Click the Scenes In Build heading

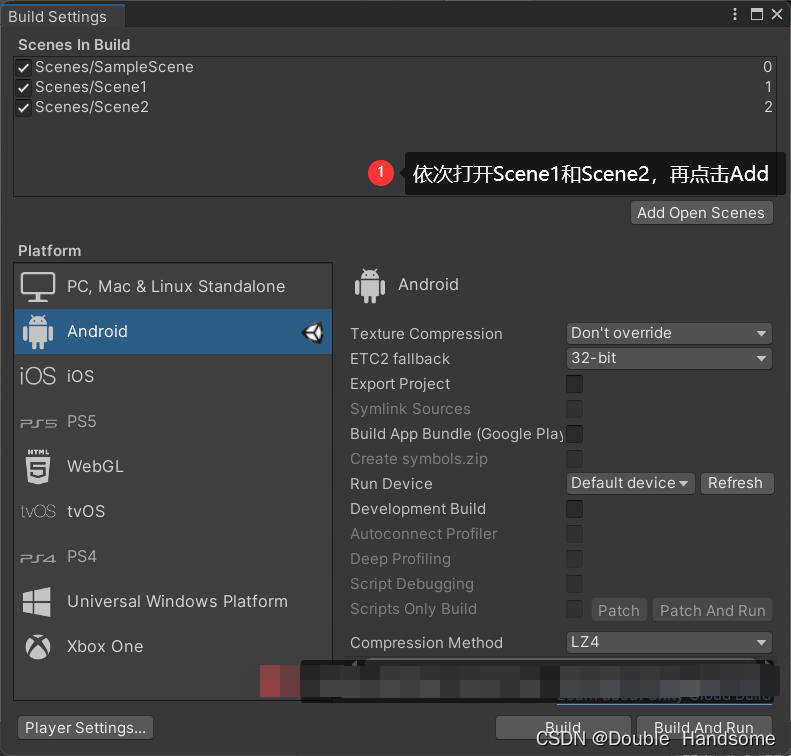click(x=74, y=45)
